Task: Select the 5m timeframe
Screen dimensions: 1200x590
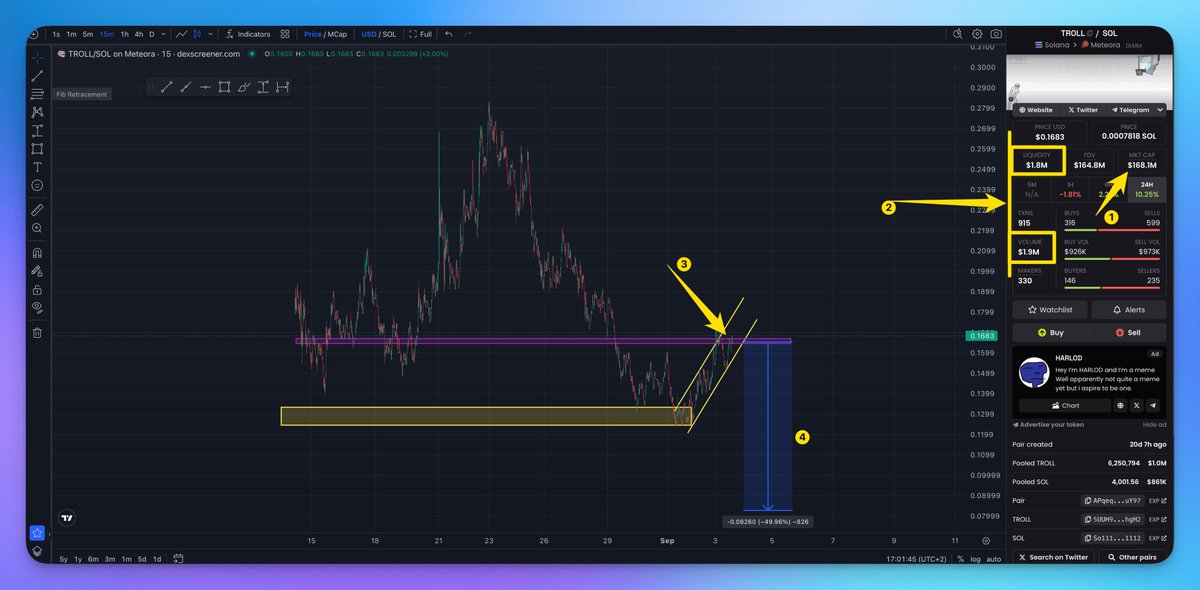Action: (x=87, y=34)
